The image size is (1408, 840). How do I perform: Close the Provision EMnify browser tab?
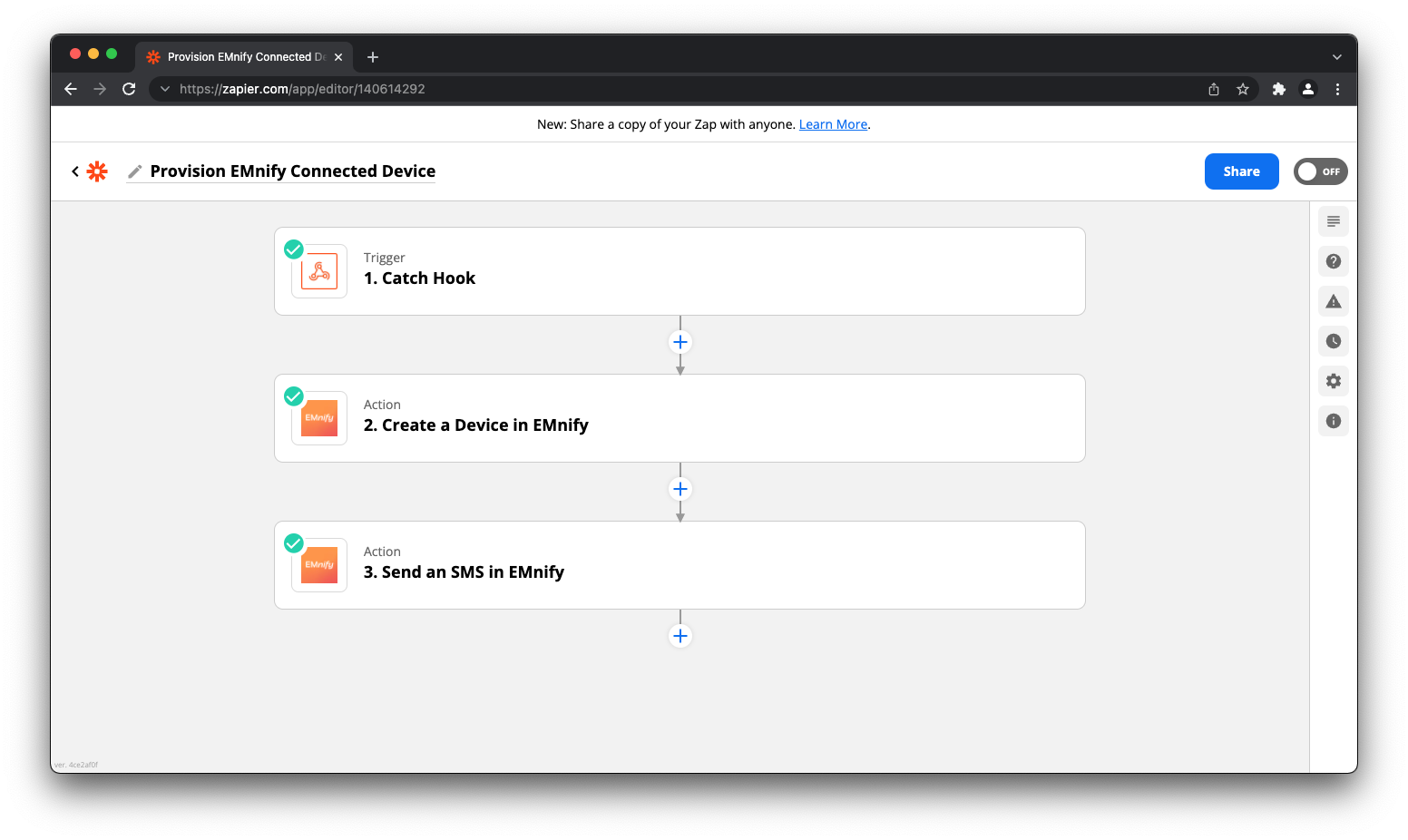click(x=338, y=57)
